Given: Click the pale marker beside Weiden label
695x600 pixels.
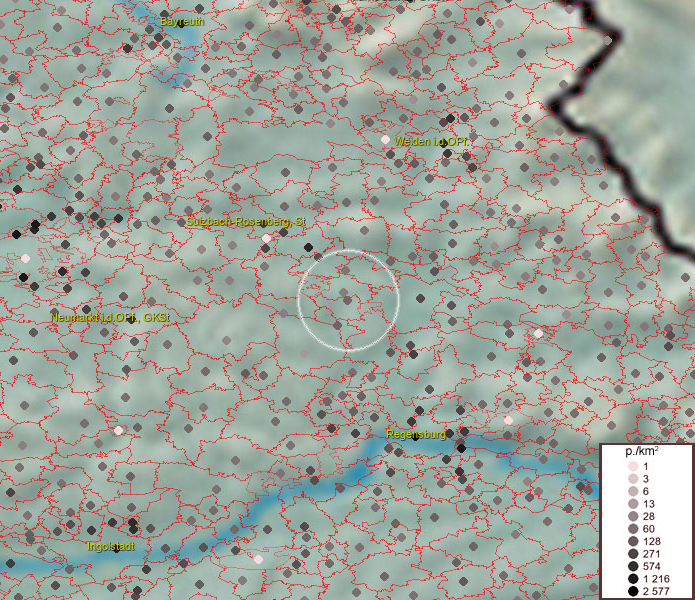Looking at the screenshot, I should pos(385,140).
